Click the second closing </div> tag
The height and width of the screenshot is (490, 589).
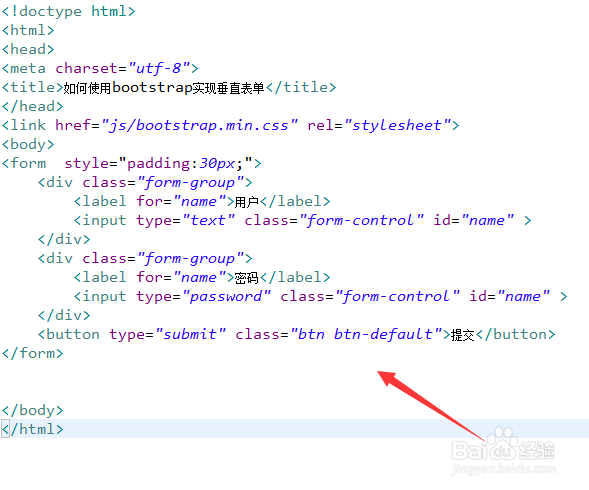[x=64, y=315]
